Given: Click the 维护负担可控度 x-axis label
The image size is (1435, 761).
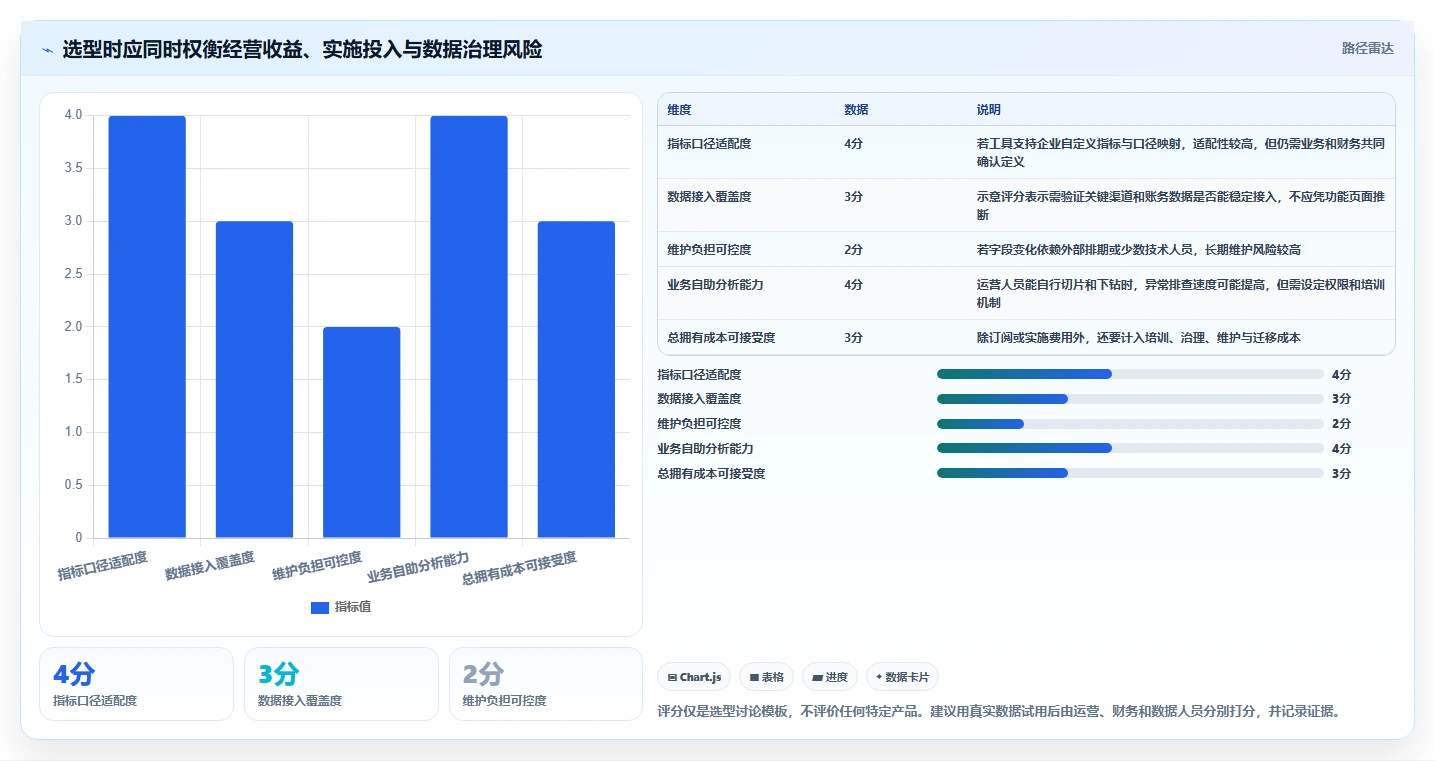Looking at the screenshot, I should pyautogui.click(x=317, y=565).
